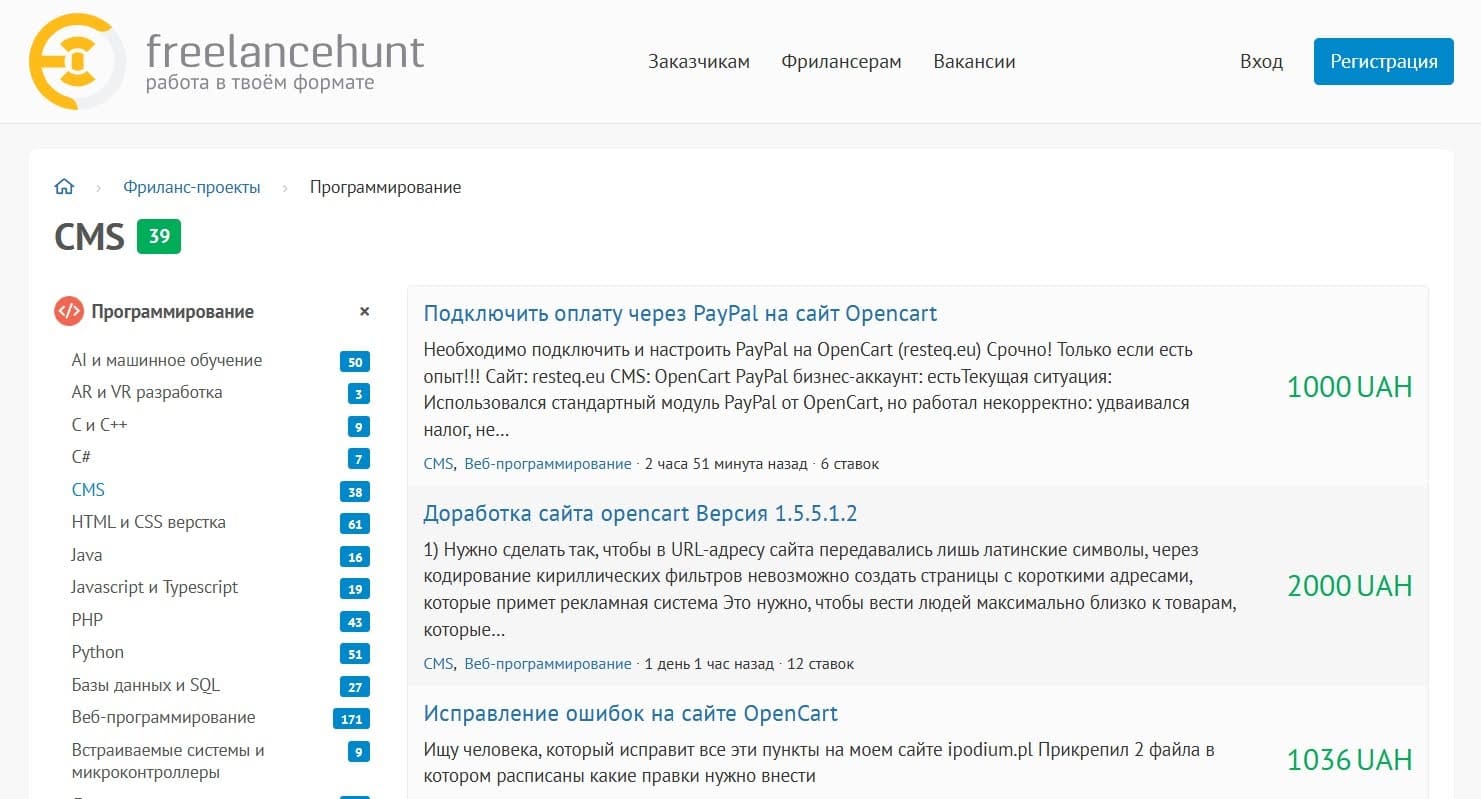The height and width of the screenshot is (799, 1481).
Task: Open the Заказчикам menu
Action: [x=698, y=61]
